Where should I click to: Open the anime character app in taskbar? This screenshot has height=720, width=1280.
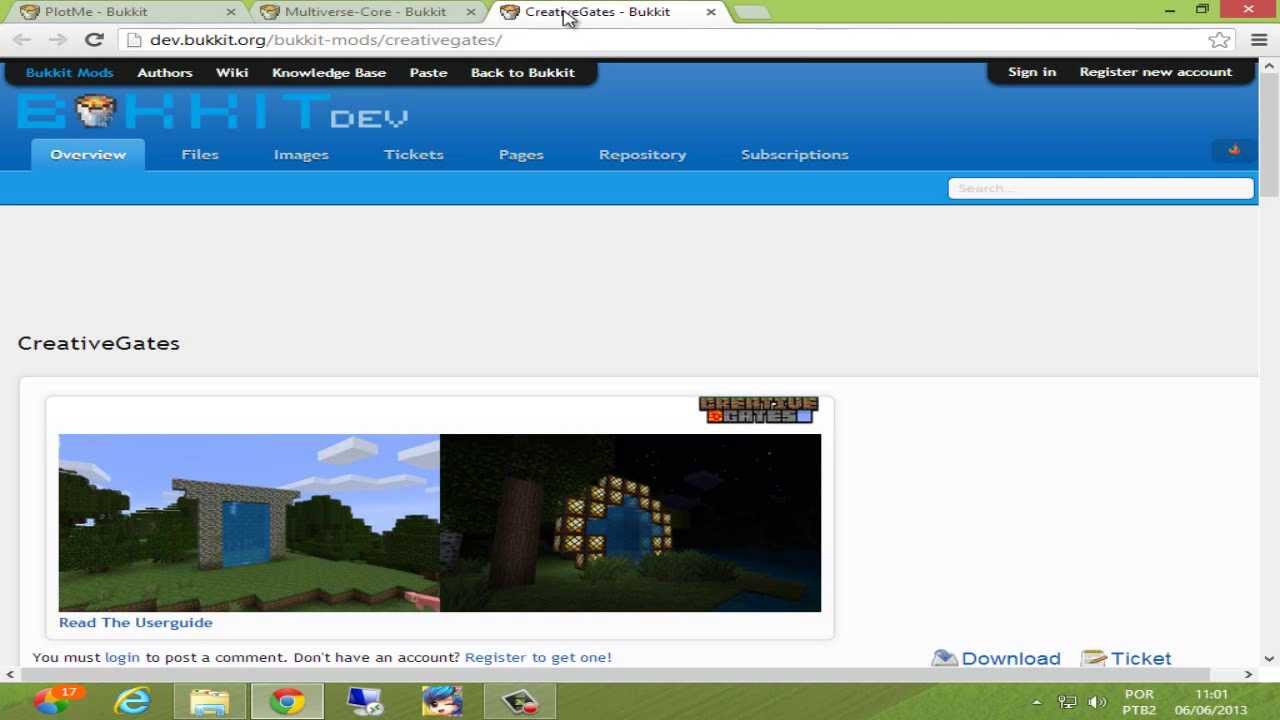click(442, 702)
